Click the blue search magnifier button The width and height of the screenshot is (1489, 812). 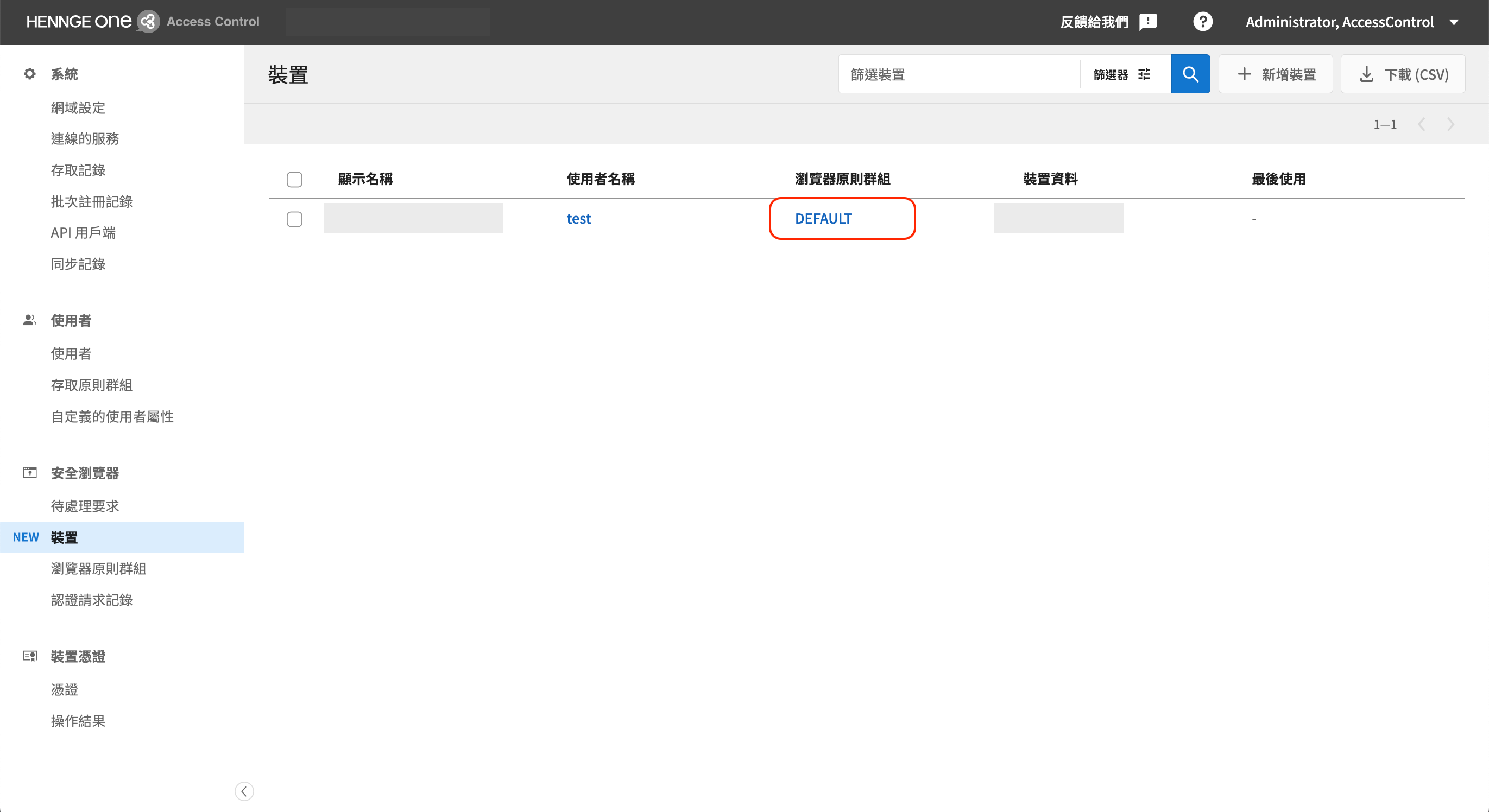(x=1190, y=74)
